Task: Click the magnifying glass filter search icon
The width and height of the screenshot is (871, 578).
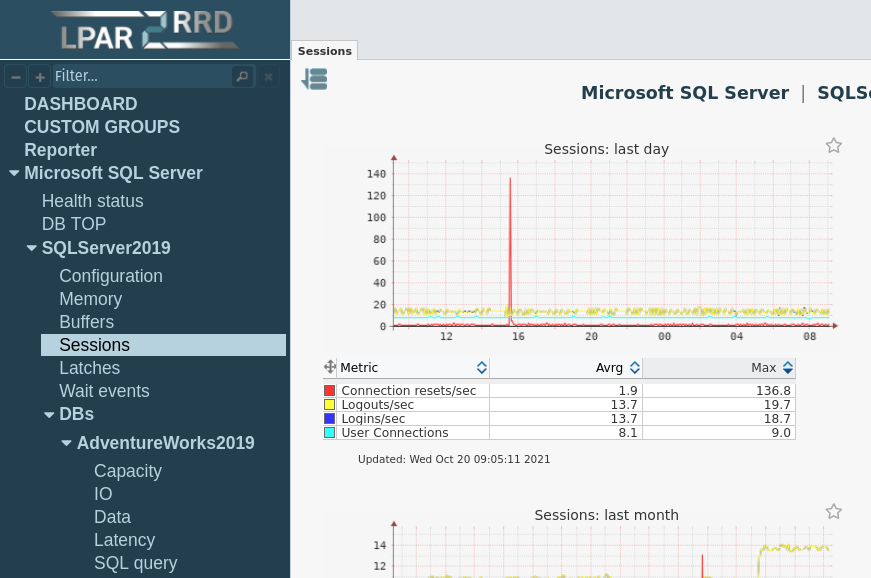Action: click(241, 76)
